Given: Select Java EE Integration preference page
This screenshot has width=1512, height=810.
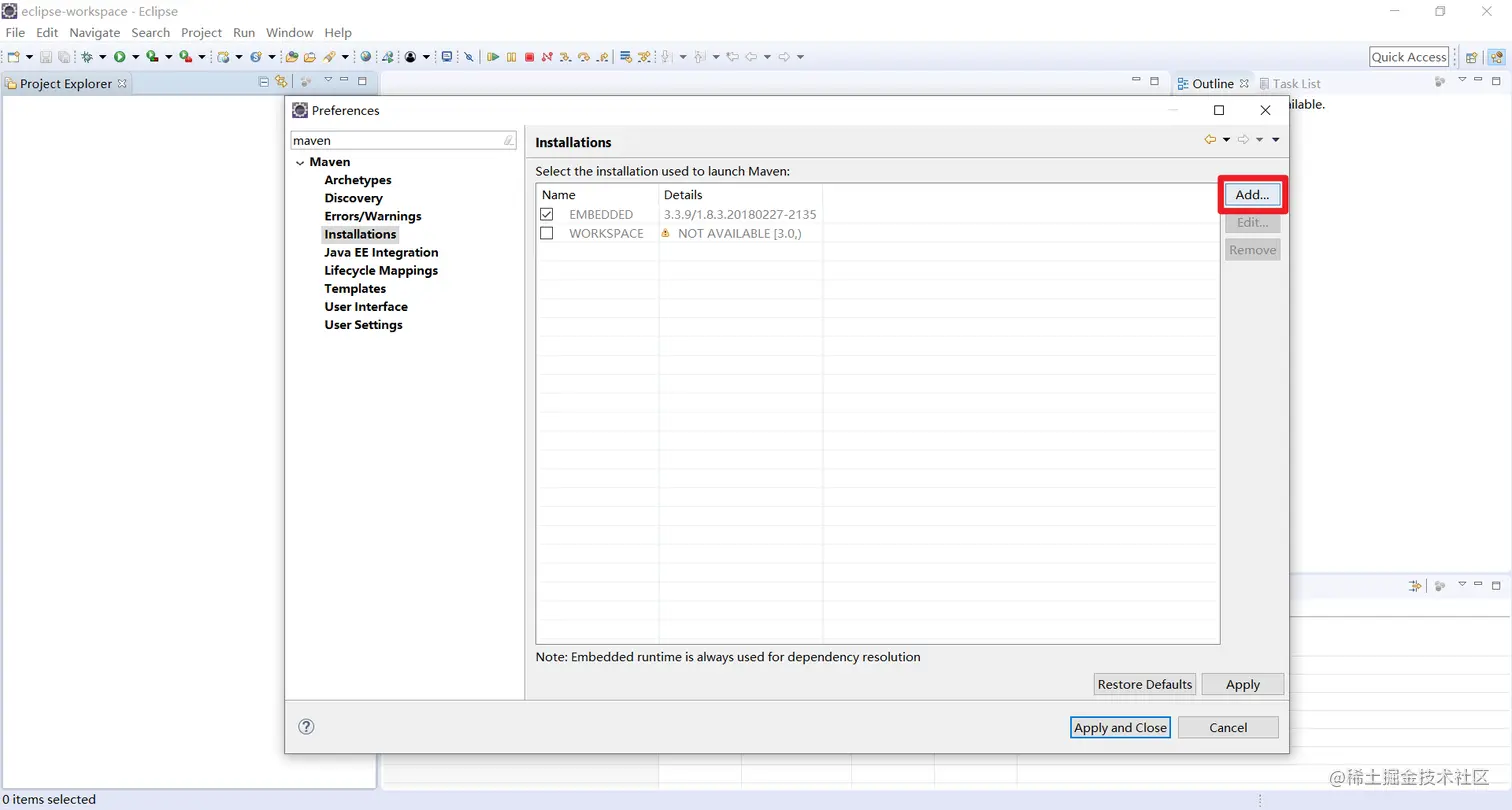Looking at the screenshot, I should point(381,253).
